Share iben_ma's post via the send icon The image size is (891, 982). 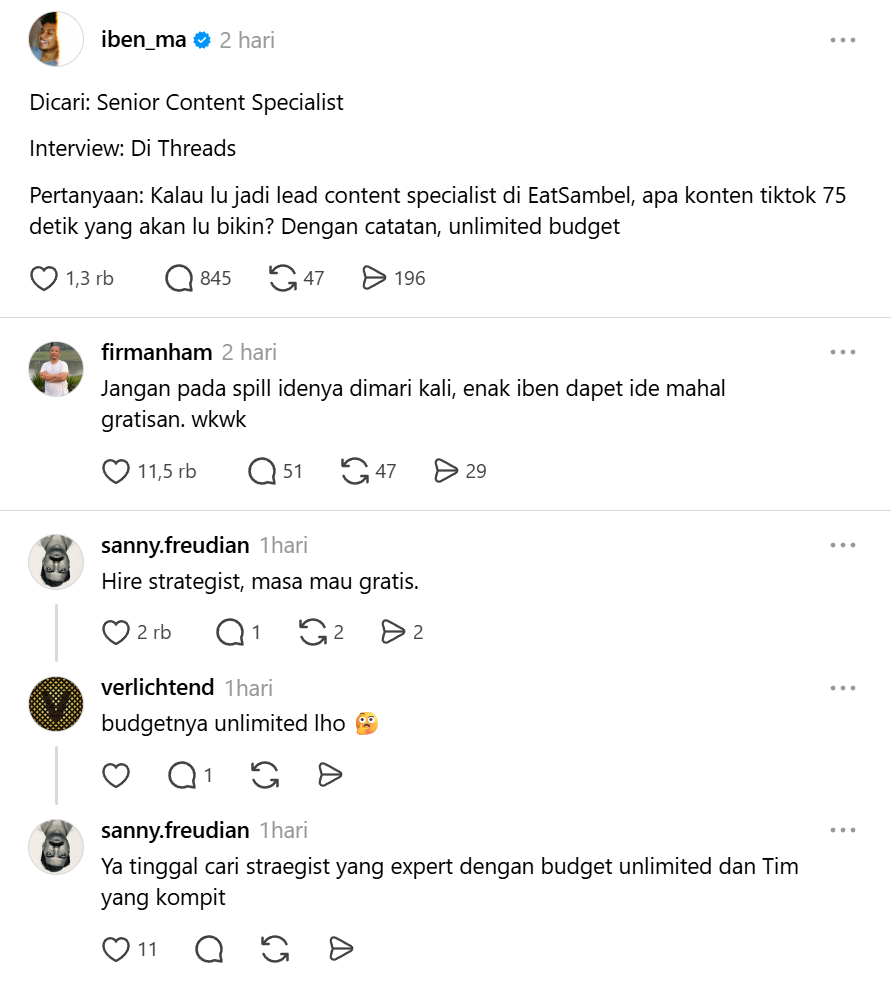[374, 278]
